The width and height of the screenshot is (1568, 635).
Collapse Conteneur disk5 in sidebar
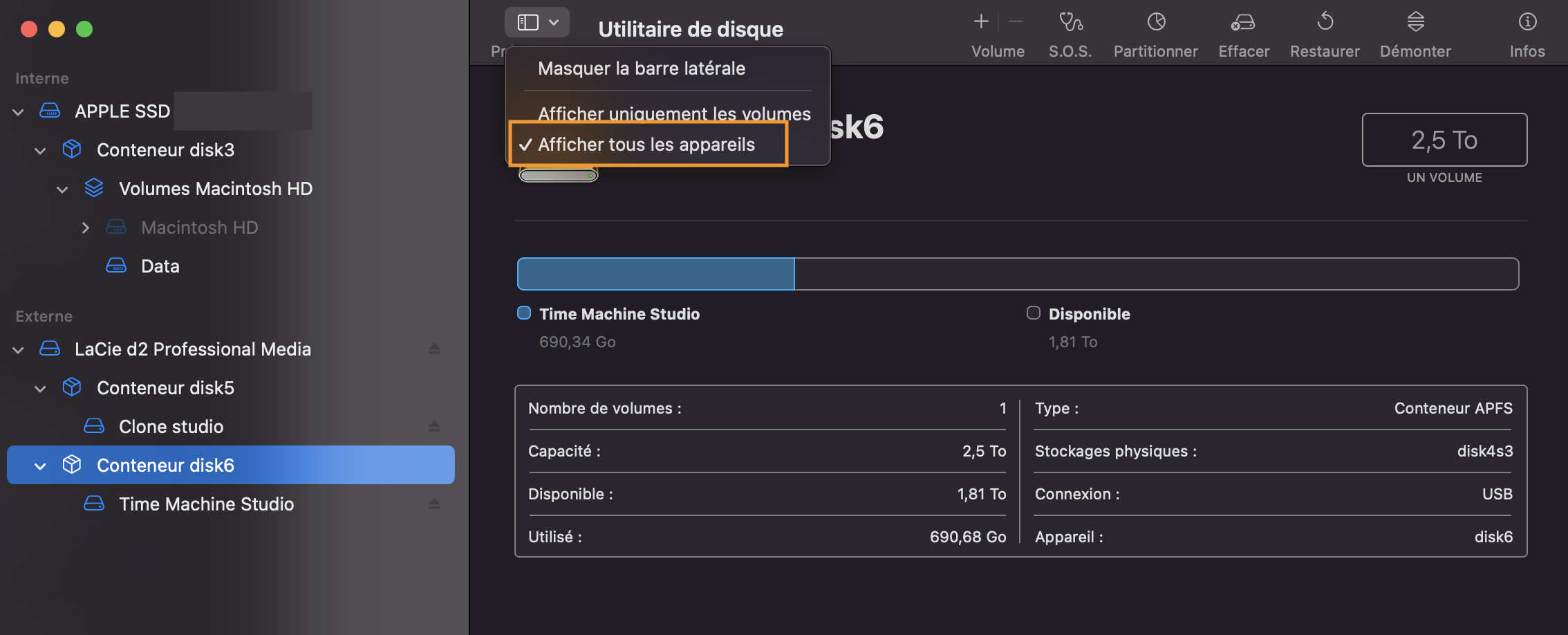(41, 388)
